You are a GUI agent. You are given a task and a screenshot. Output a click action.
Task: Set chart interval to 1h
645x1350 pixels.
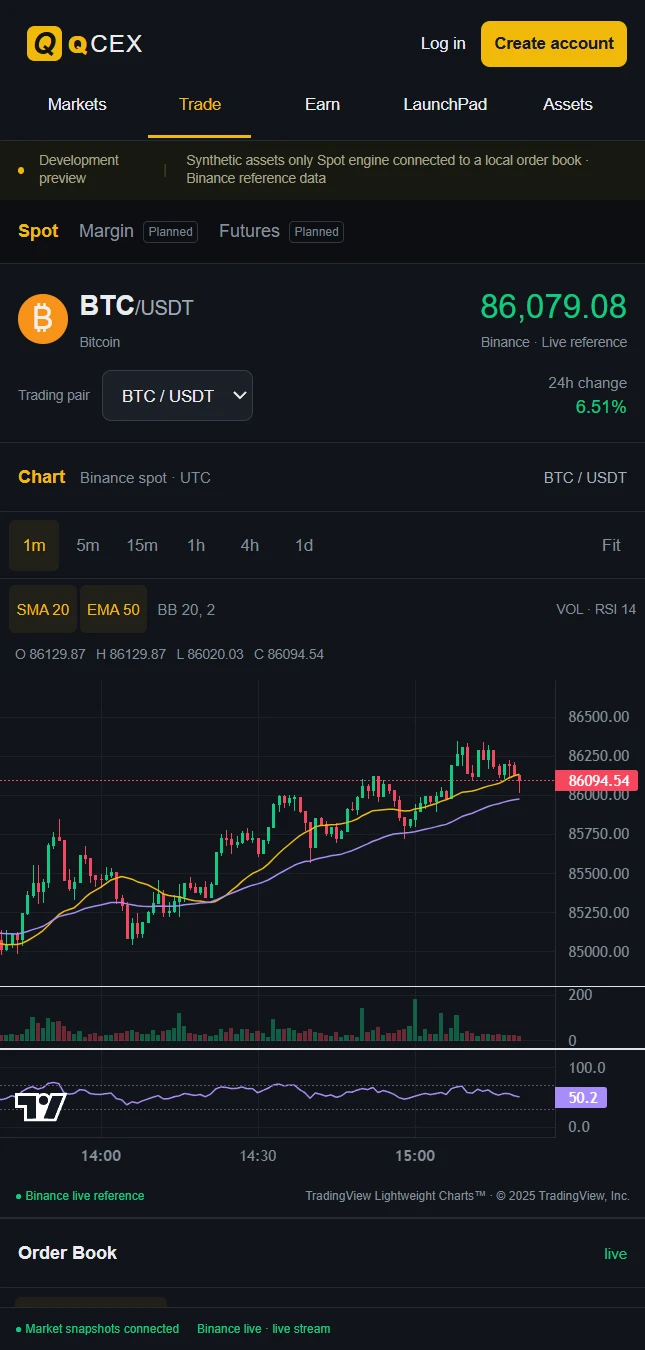196,545
